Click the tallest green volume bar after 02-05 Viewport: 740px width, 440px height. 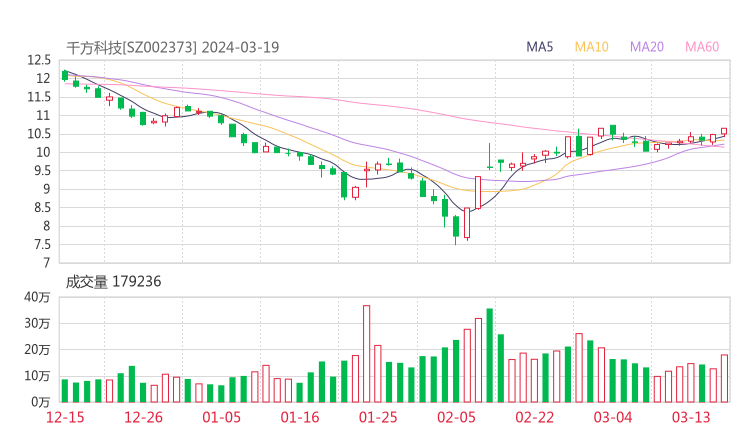pos(489,355)
